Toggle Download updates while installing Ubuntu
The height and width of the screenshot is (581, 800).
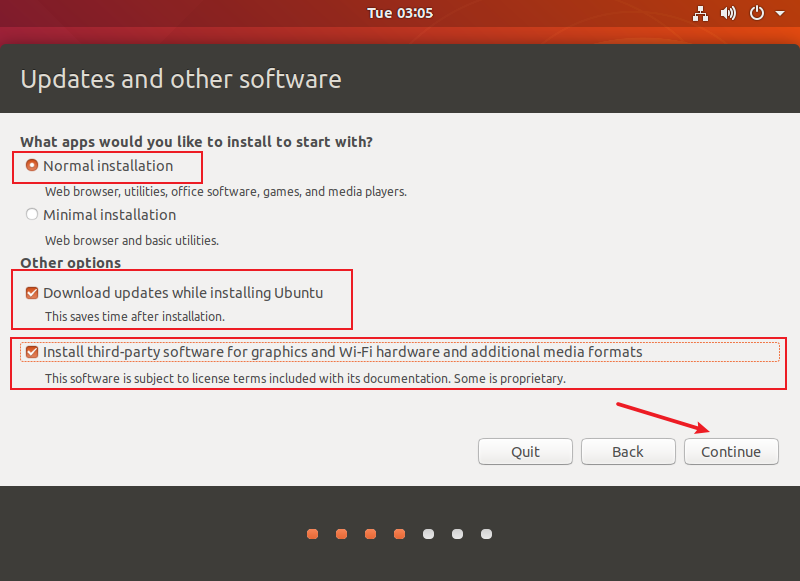pyautogui.click(x=32, y=293)
